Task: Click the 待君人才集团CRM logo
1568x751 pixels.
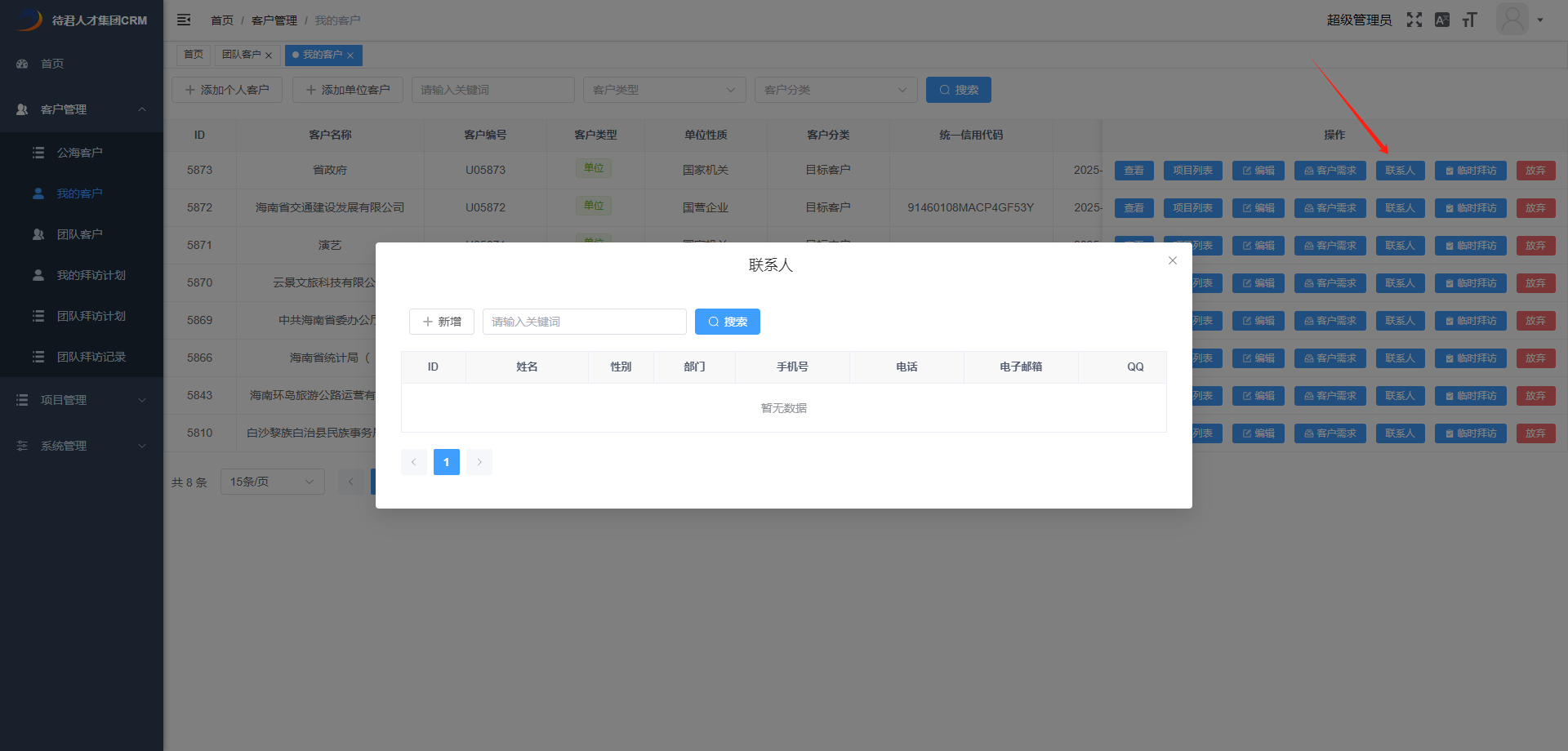Action: click(81, 20)
